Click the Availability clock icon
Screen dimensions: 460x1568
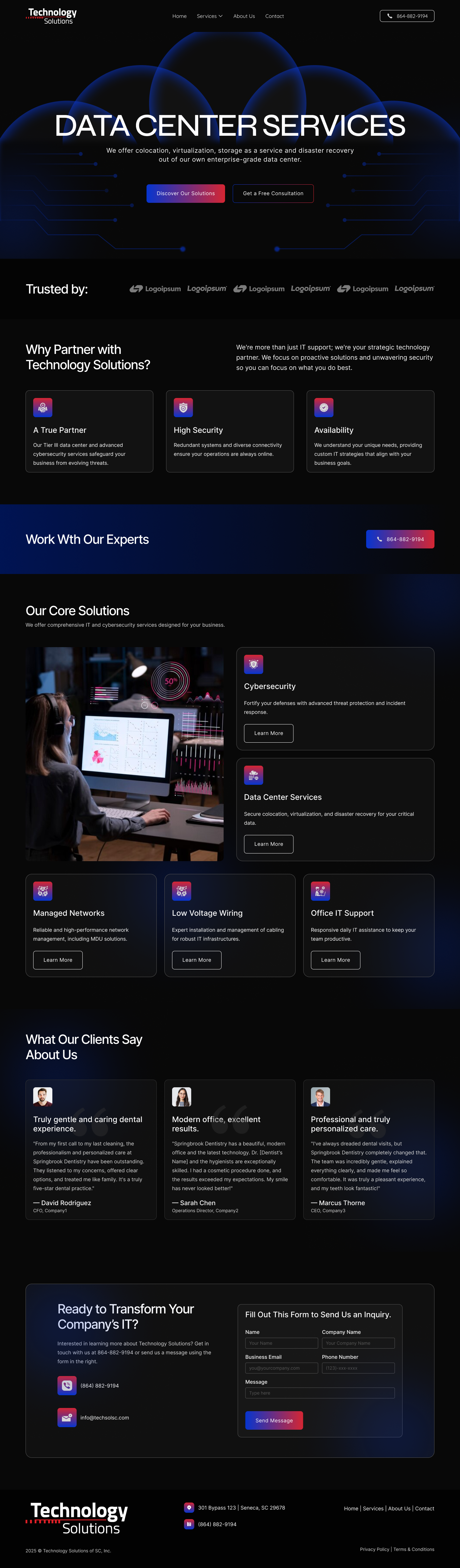324,407
